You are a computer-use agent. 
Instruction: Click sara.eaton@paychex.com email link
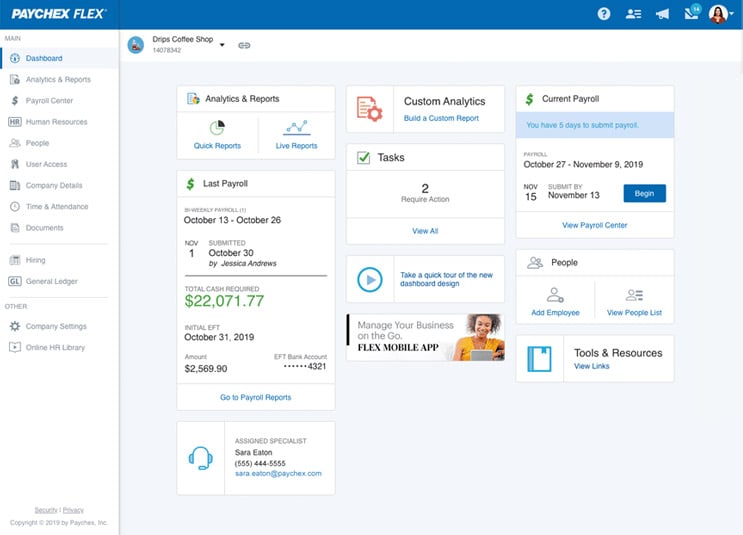(278, 473)
